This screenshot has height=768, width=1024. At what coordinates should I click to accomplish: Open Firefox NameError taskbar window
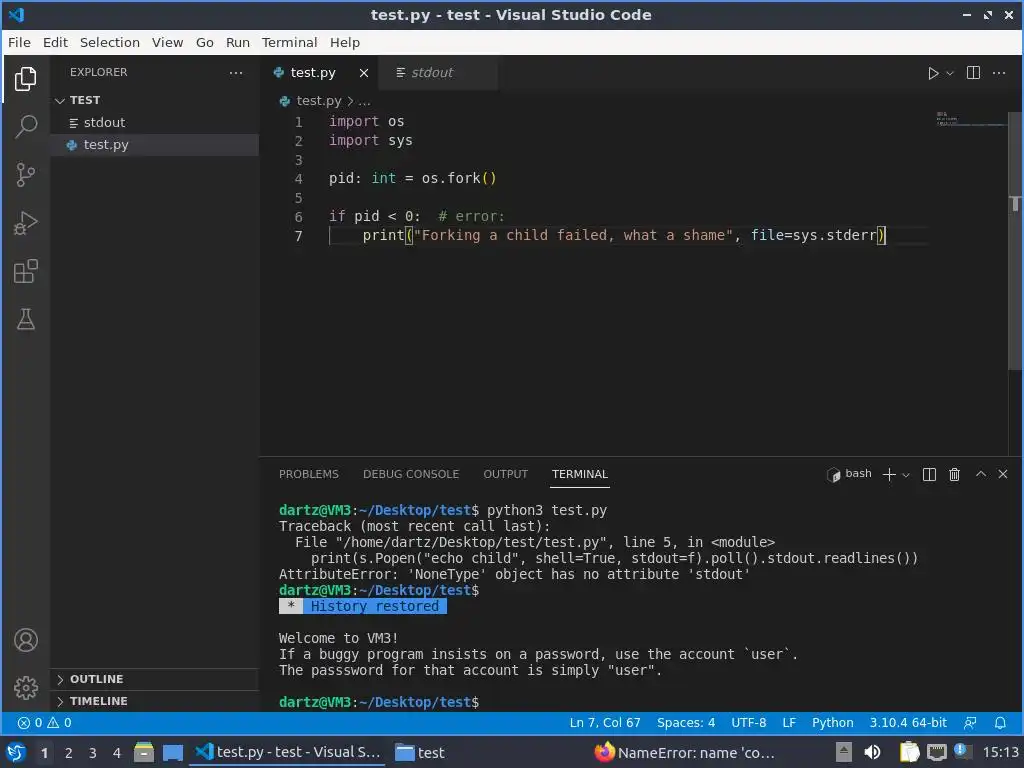[x=684, y=753]
